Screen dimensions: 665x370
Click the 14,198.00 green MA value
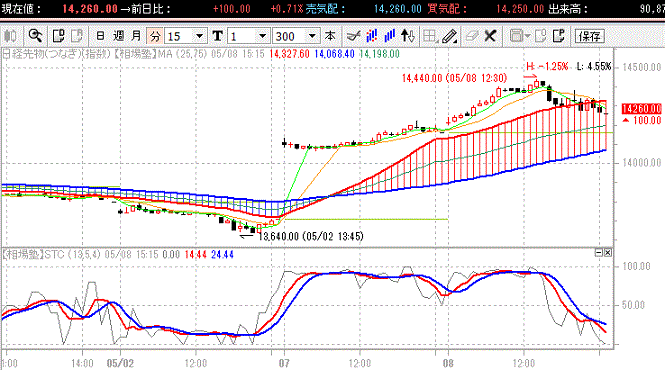[x=380, y=54]
